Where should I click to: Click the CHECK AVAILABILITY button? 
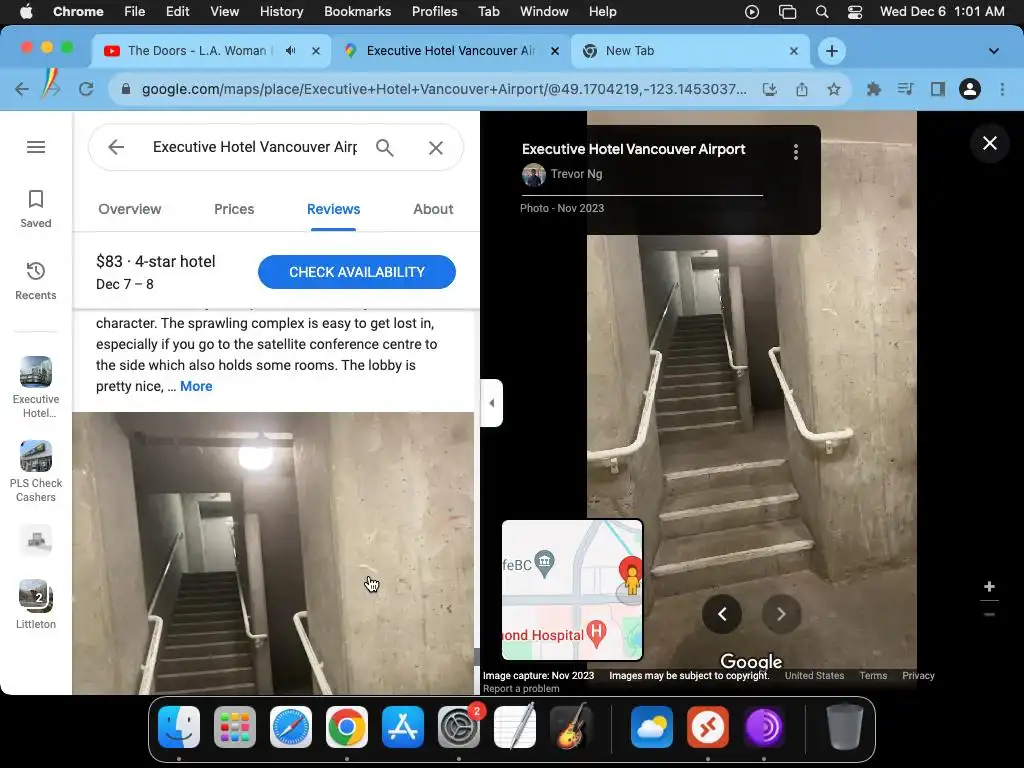(357, 272)
